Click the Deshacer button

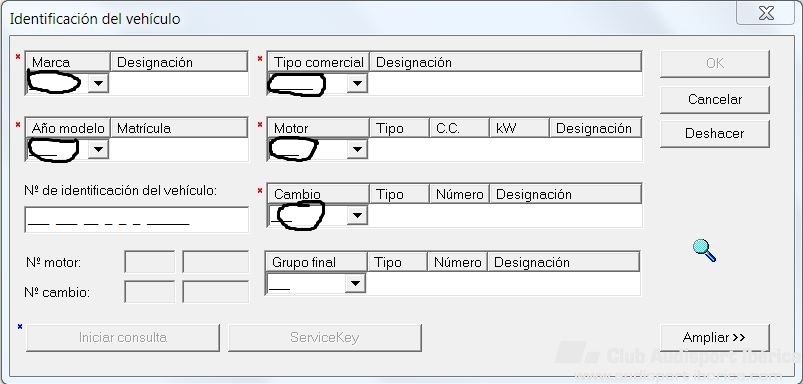[x=715, y=134]
